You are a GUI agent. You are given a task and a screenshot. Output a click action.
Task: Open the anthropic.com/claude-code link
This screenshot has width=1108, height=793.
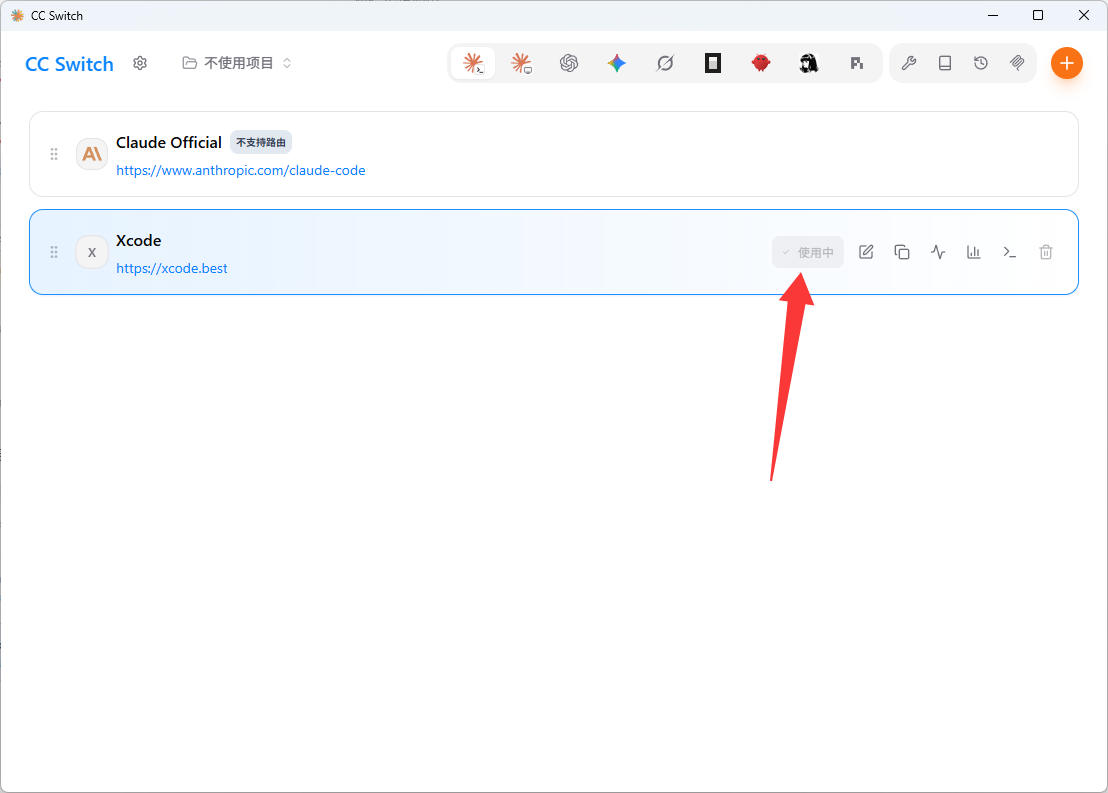pyautogui.click(x=240, y=170)
